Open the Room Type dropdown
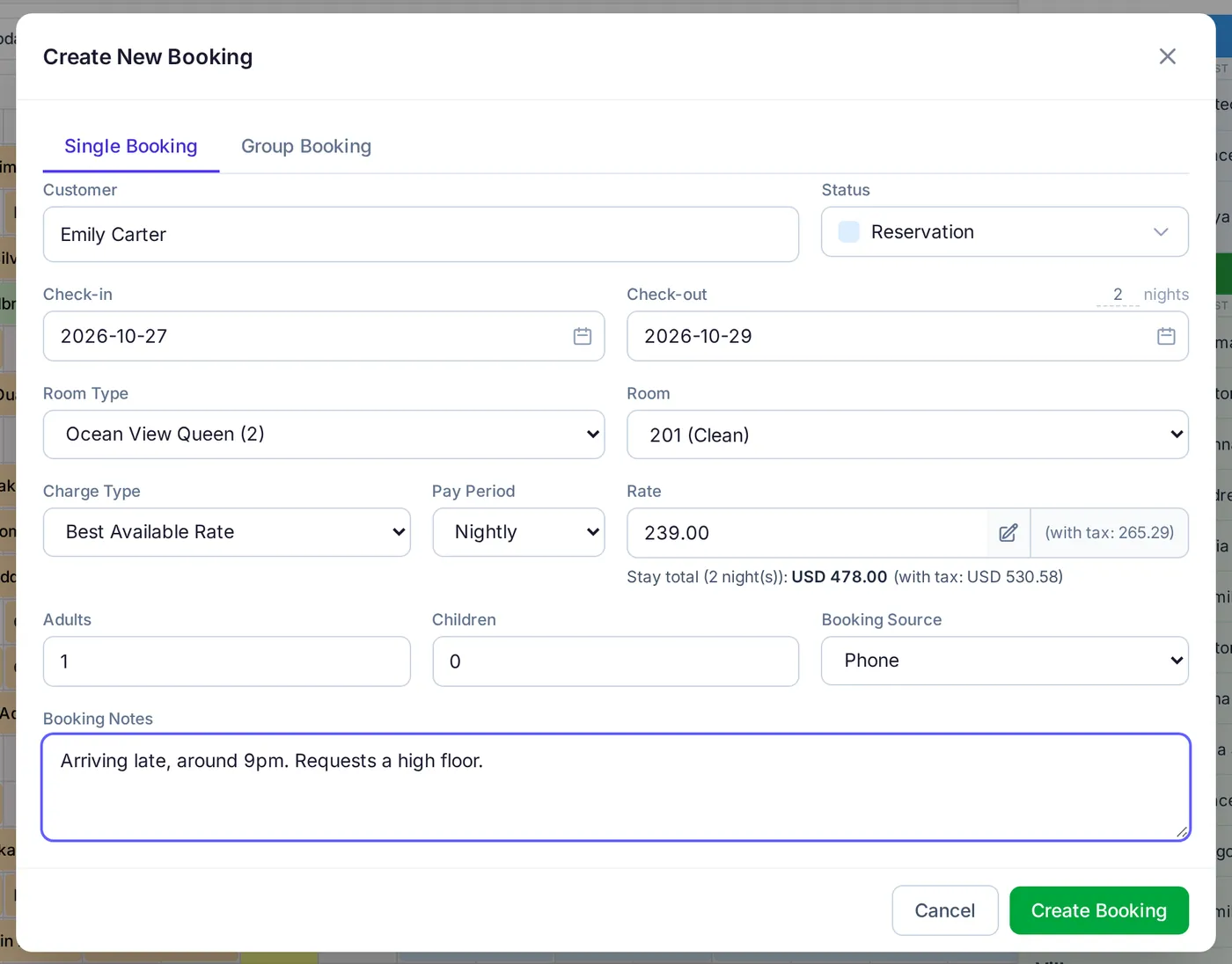The height and width of the screenshot is (964, 1232). [324, 435]
